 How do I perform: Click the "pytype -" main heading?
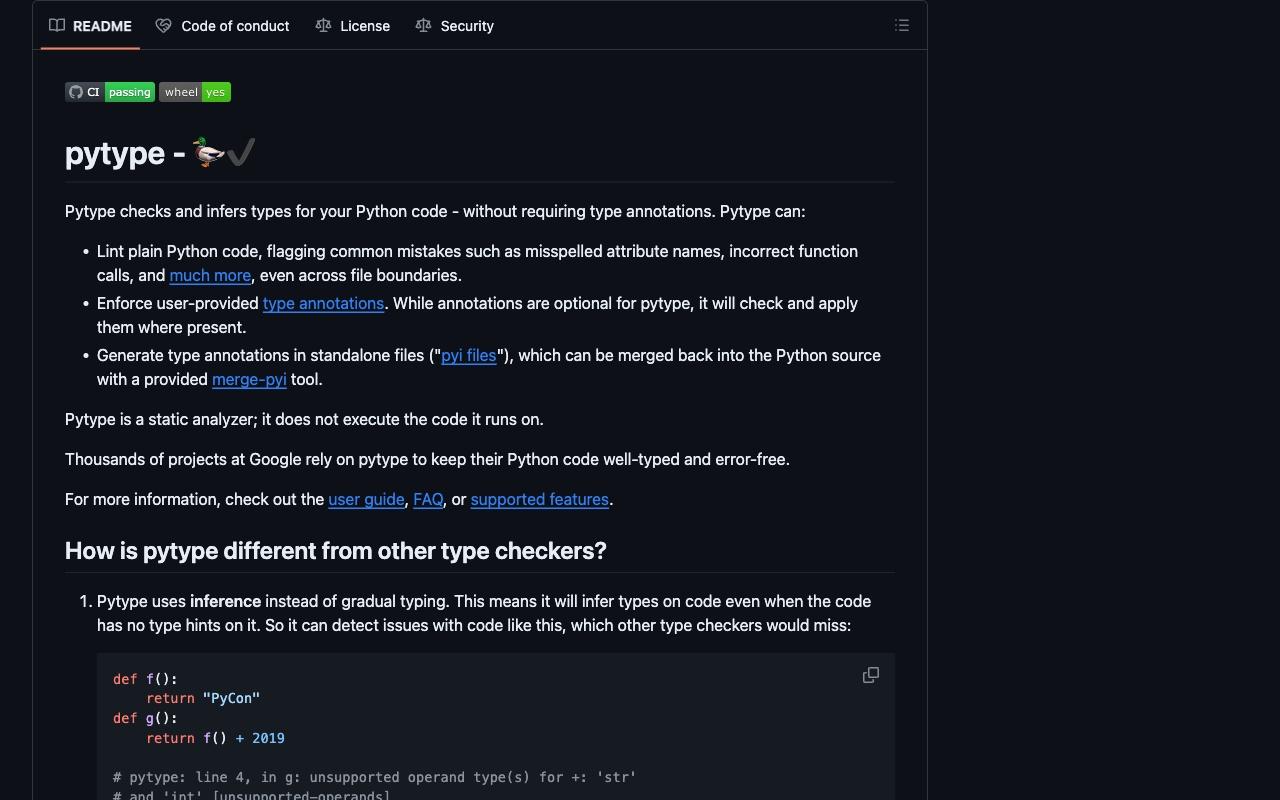coord(160,153)
